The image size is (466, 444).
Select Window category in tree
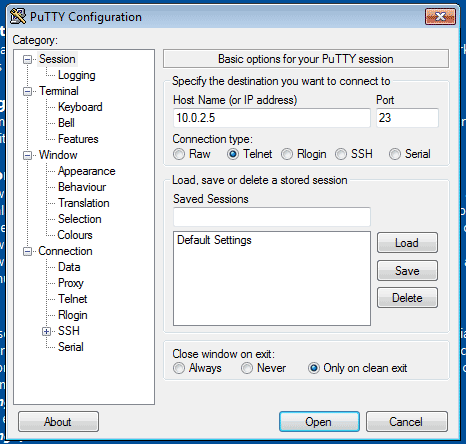coord(58,155)
